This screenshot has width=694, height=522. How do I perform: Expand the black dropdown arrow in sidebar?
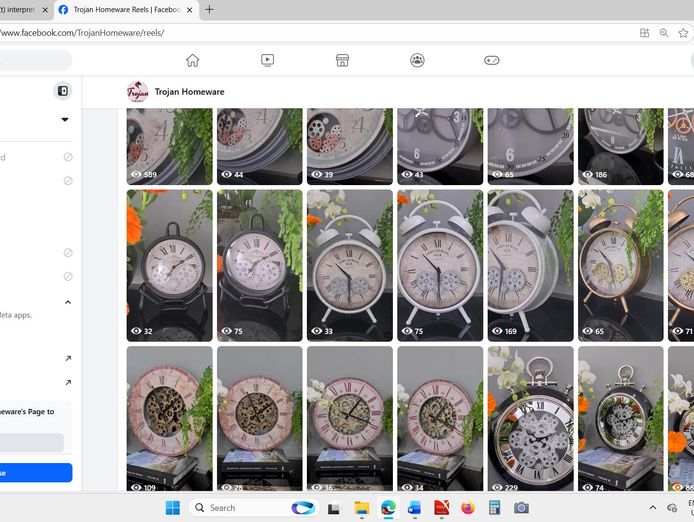(x=65, y=120)
